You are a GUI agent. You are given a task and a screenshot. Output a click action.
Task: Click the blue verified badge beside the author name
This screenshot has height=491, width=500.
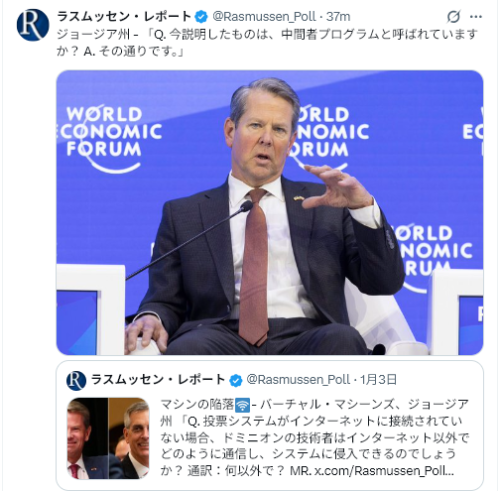click(201, 16)
